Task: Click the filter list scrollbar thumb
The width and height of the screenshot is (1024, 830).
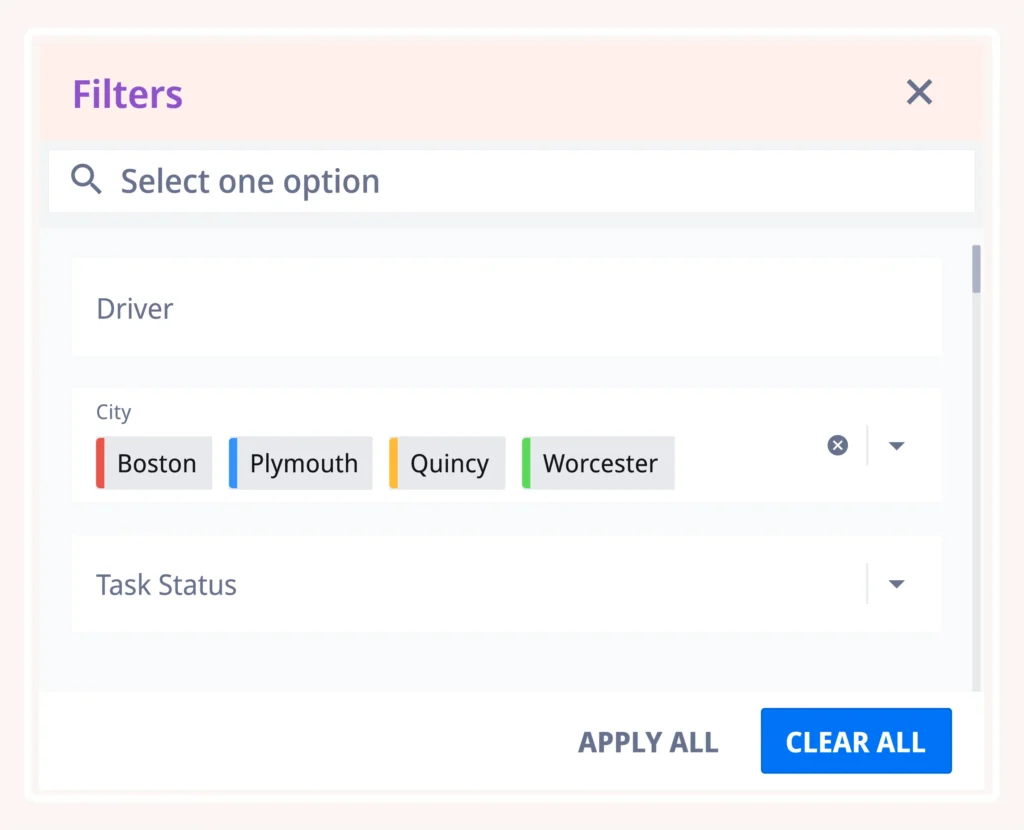Action: point(976,268)
